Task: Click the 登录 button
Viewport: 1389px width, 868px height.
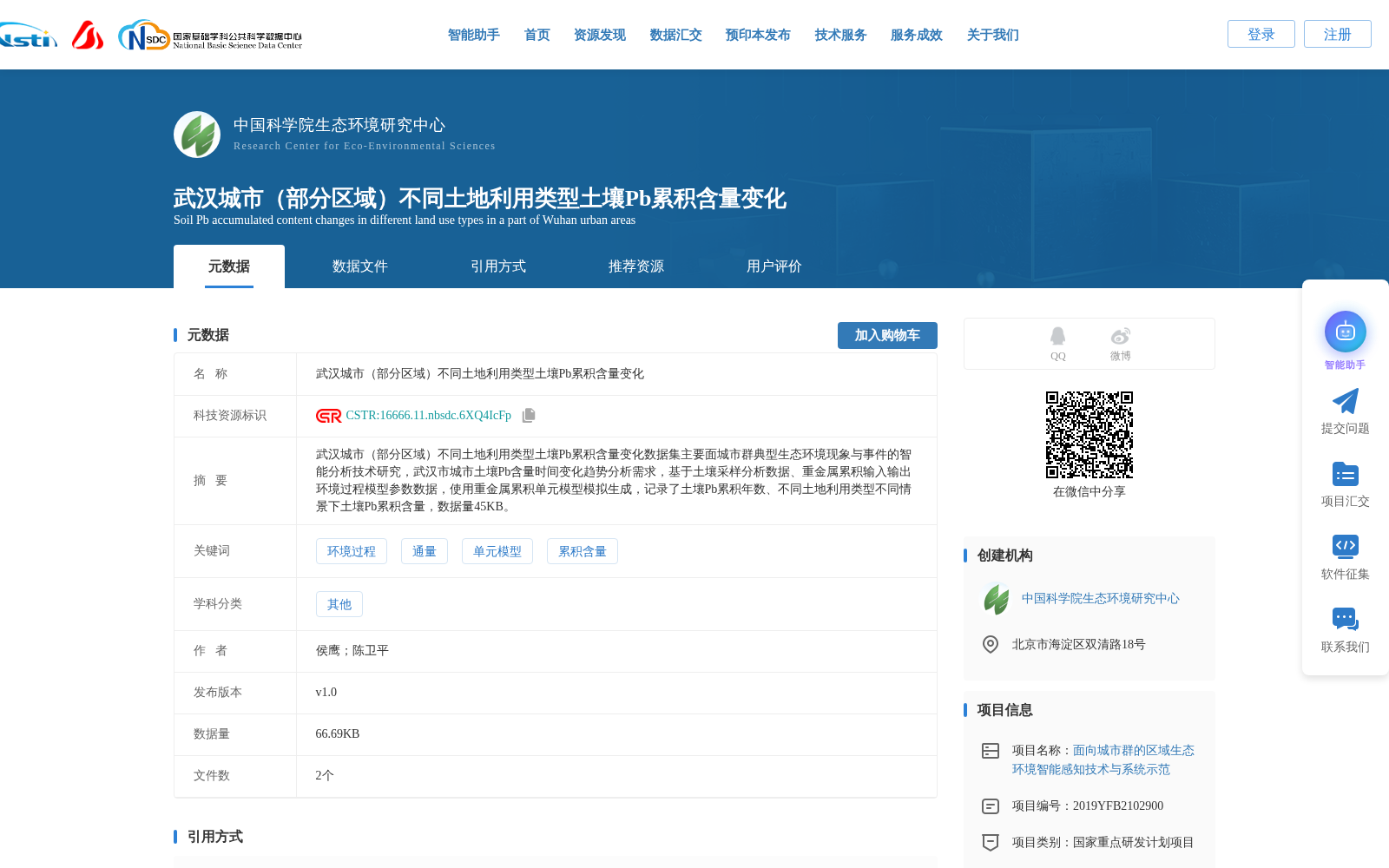Action: pos(1261,34)
